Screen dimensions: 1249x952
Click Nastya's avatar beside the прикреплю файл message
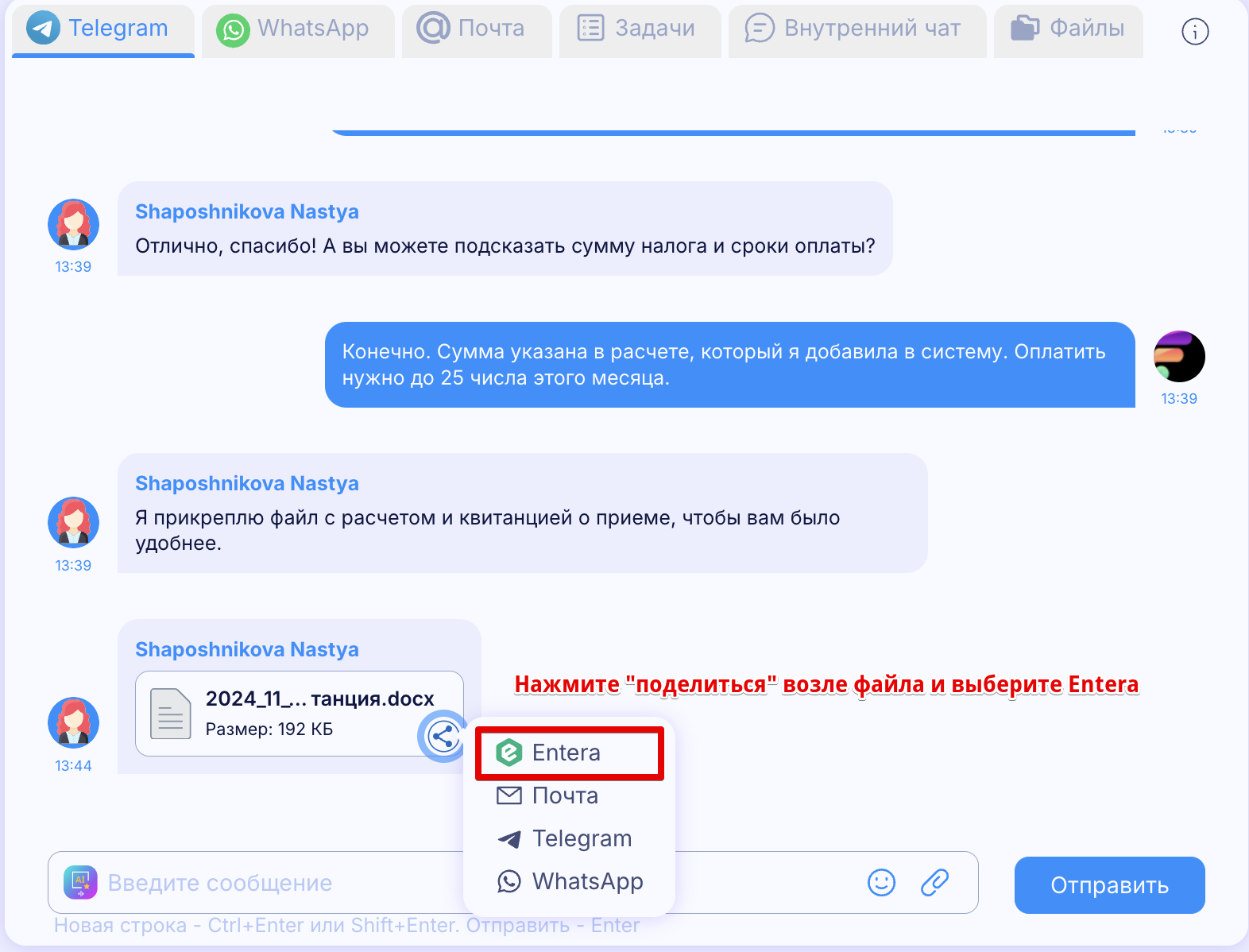(x=73, y=522)
